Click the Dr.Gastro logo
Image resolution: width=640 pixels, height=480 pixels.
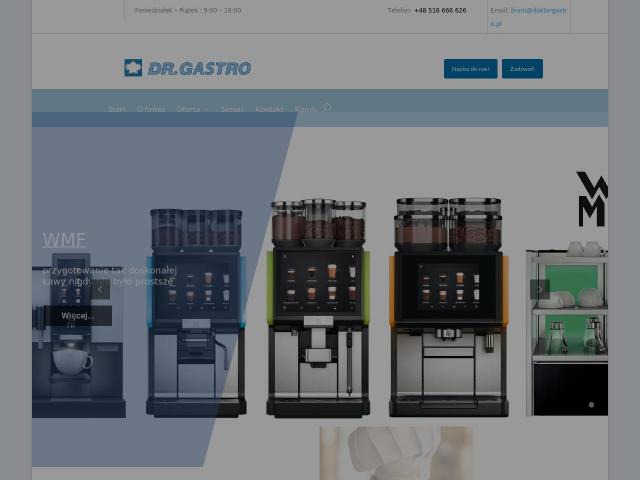click(x=187, y=68)
